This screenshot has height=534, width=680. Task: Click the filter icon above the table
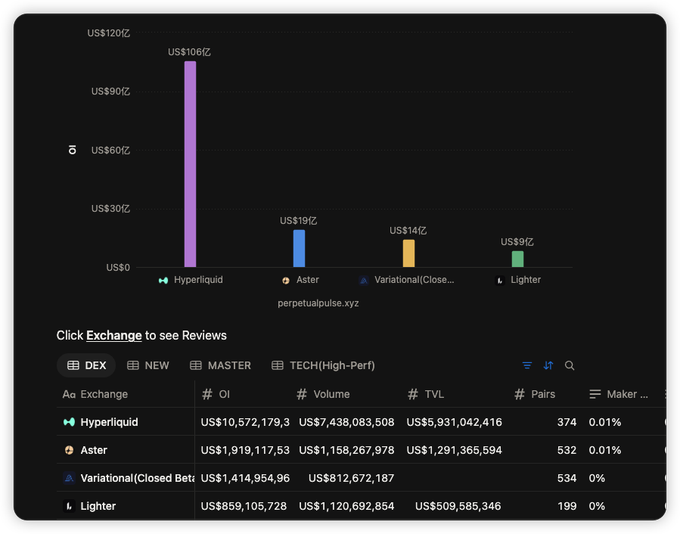point(527,365)
